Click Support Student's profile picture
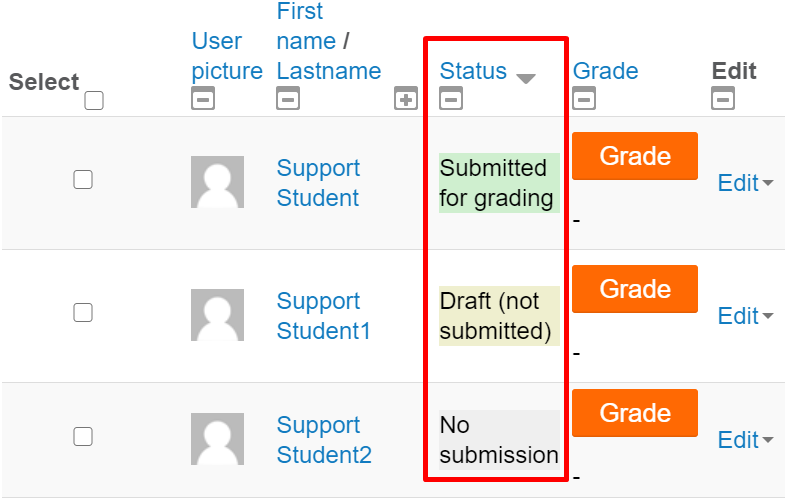785x499 pixels. (217, 182)
